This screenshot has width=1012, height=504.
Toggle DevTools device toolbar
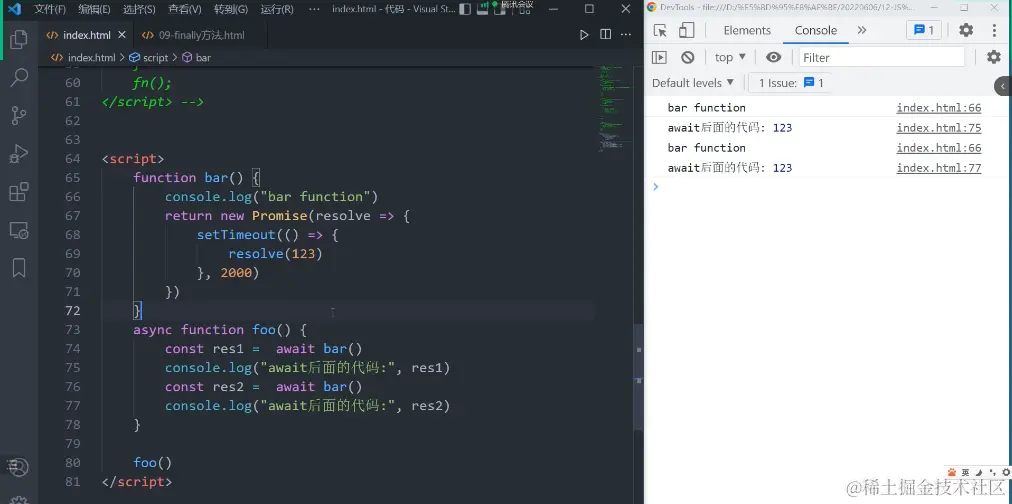(x=687, y=30)
